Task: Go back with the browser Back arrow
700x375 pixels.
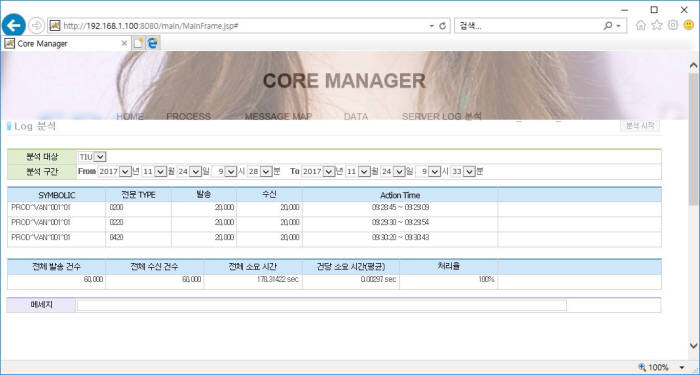Action: [14, 25]
